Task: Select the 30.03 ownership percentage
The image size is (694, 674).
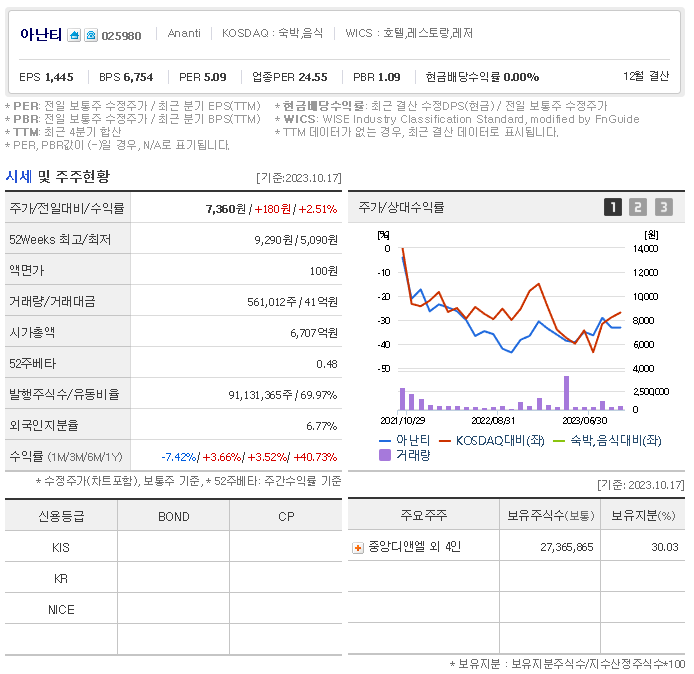Action: coord(665,547)
